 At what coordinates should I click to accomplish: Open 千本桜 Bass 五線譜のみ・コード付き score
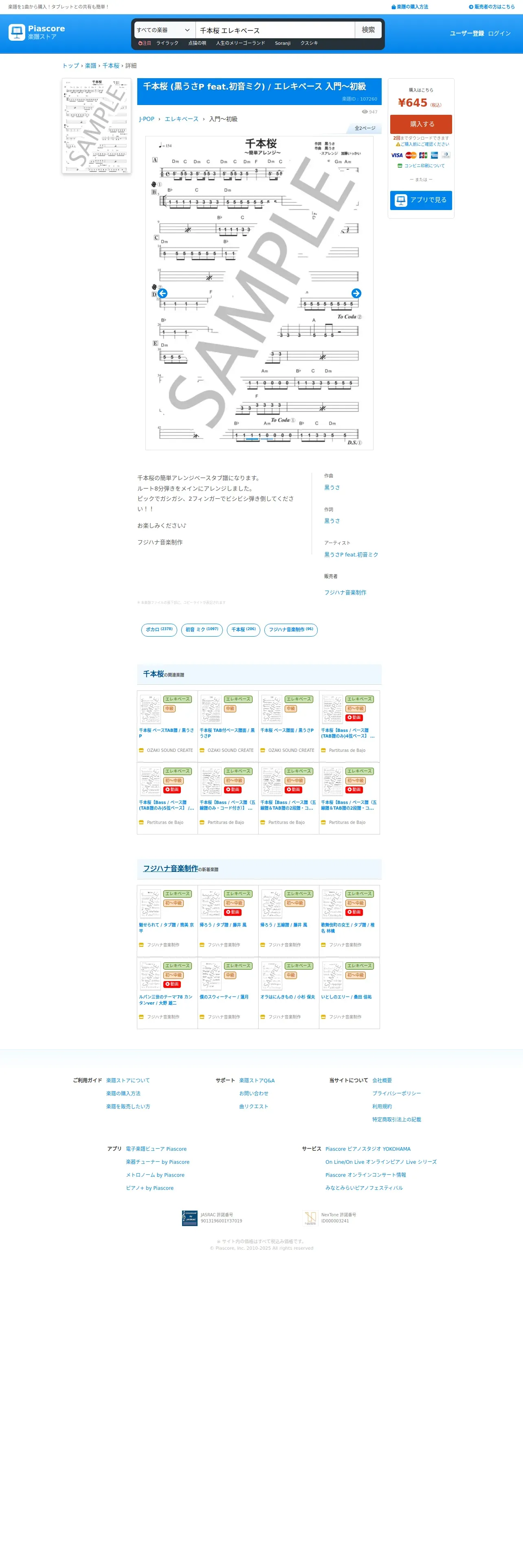click(227, 805)
